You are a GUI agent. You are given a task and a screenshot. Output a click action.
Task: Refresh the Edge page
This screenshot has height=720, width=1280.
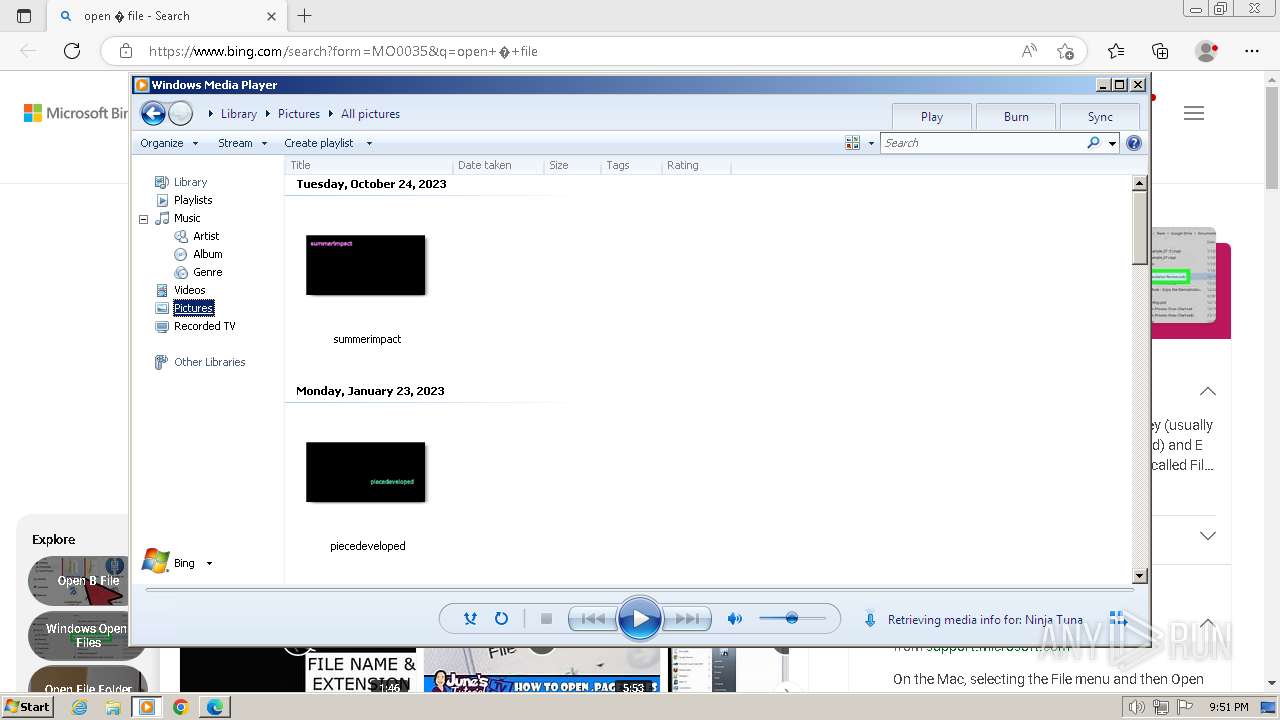pos(72,51)
